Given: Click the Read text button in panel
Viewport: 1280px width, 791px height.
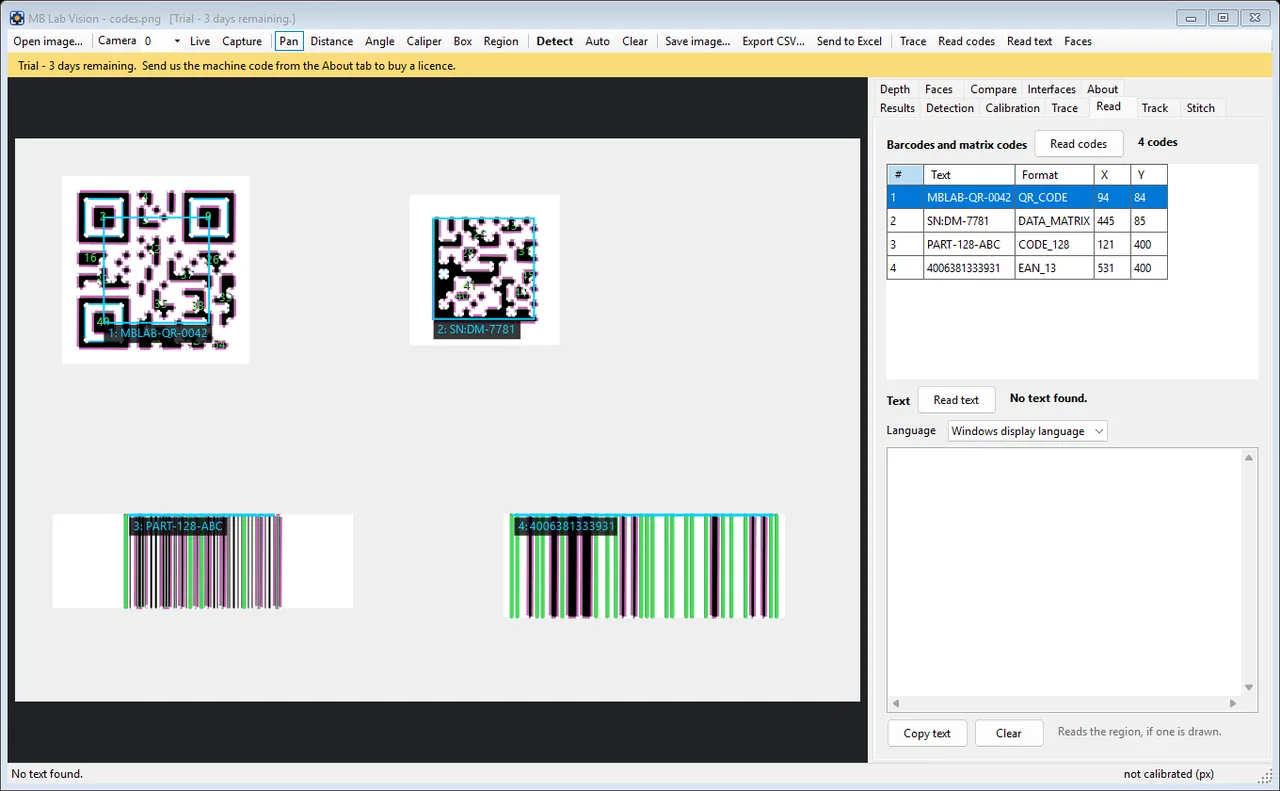Looking at the screenshot, I should click(956, 400).
